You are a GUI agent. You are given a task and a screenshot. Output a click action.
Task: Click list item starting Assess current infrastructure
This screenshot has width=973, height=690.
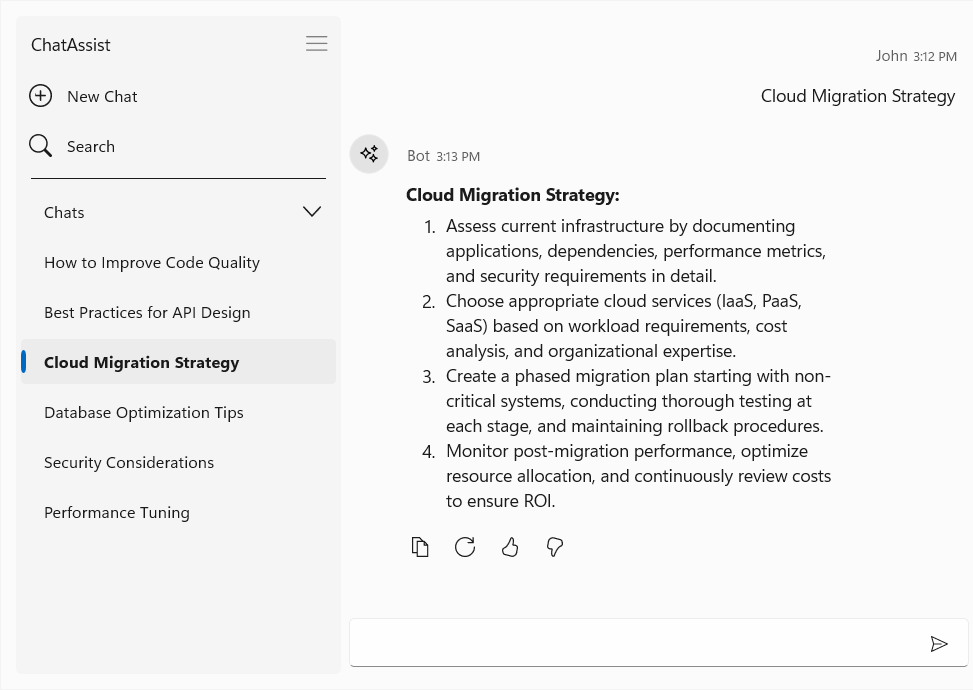635,251
